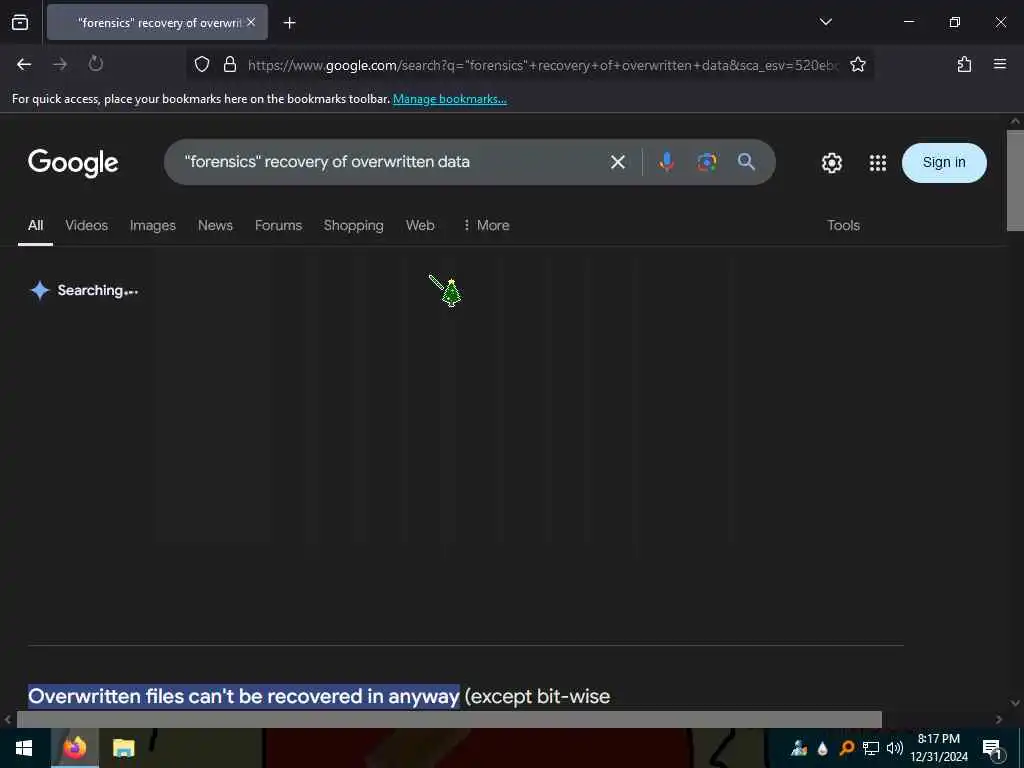Open the Windows Start menu
The image size is (1024, 768).
tap(24, 748)
